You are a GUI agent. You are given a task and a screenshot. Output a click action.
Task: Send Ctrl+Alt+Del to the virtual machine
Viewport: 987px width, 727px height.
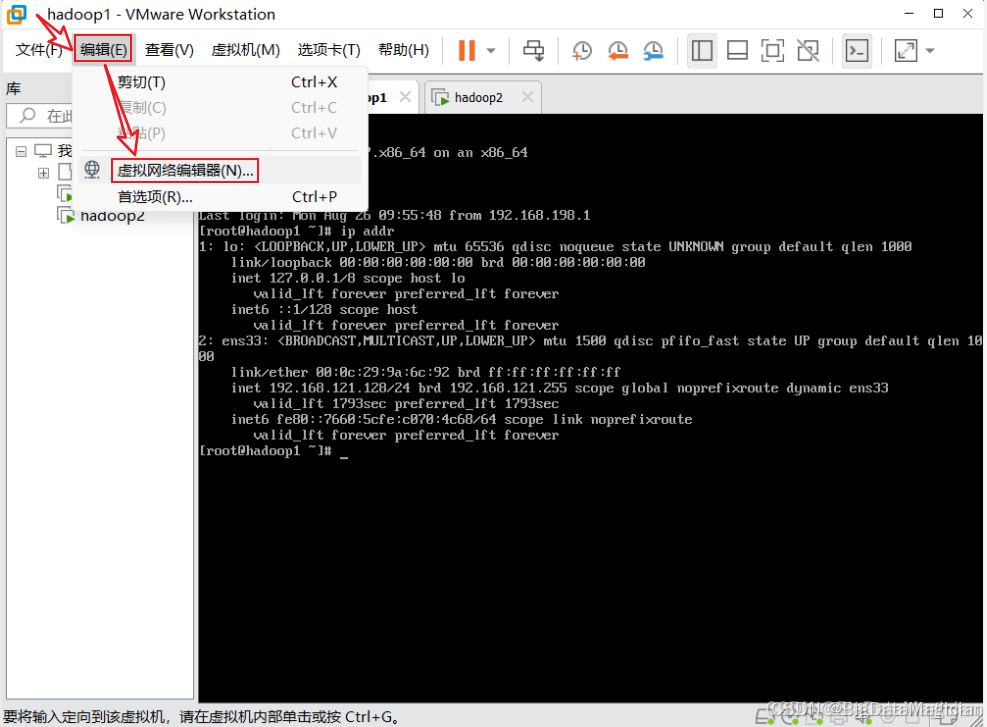534,50
